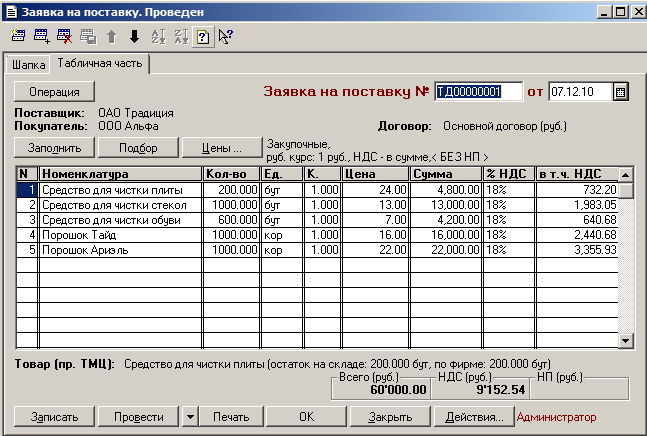Click the new row toolbar icon
Image resolution: width=647 pixels, height=436 pixels.
coord(18,37)
